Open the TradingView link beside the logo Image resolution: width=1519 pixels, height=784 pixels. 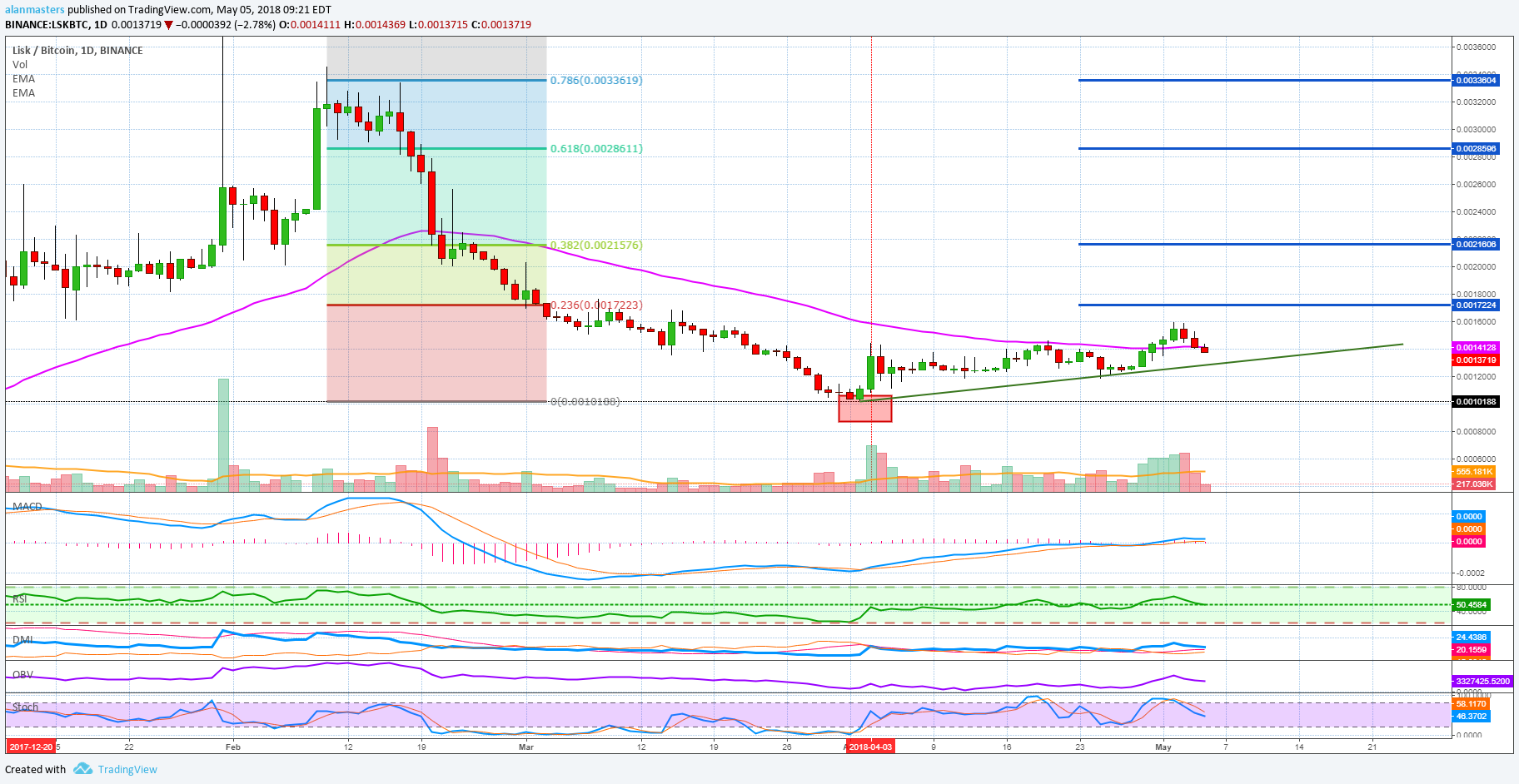(x=127, y=770)
